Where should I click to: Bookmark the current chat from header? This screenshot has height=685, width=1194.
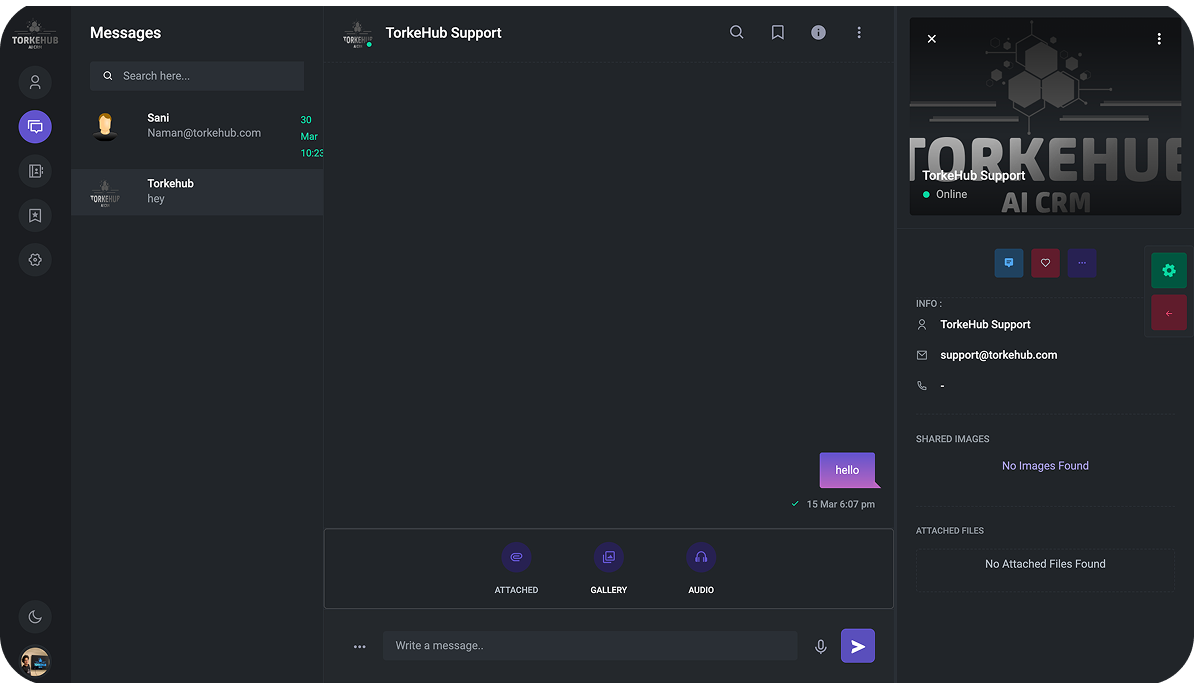[x=777, y=33]
